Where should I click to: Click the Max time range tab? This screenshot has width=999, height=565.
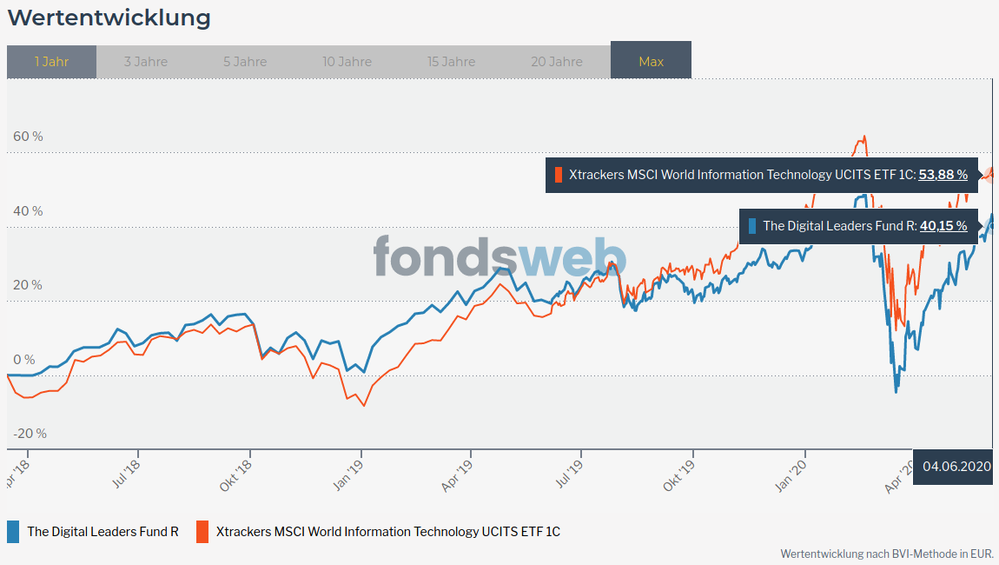coord(651,61)
